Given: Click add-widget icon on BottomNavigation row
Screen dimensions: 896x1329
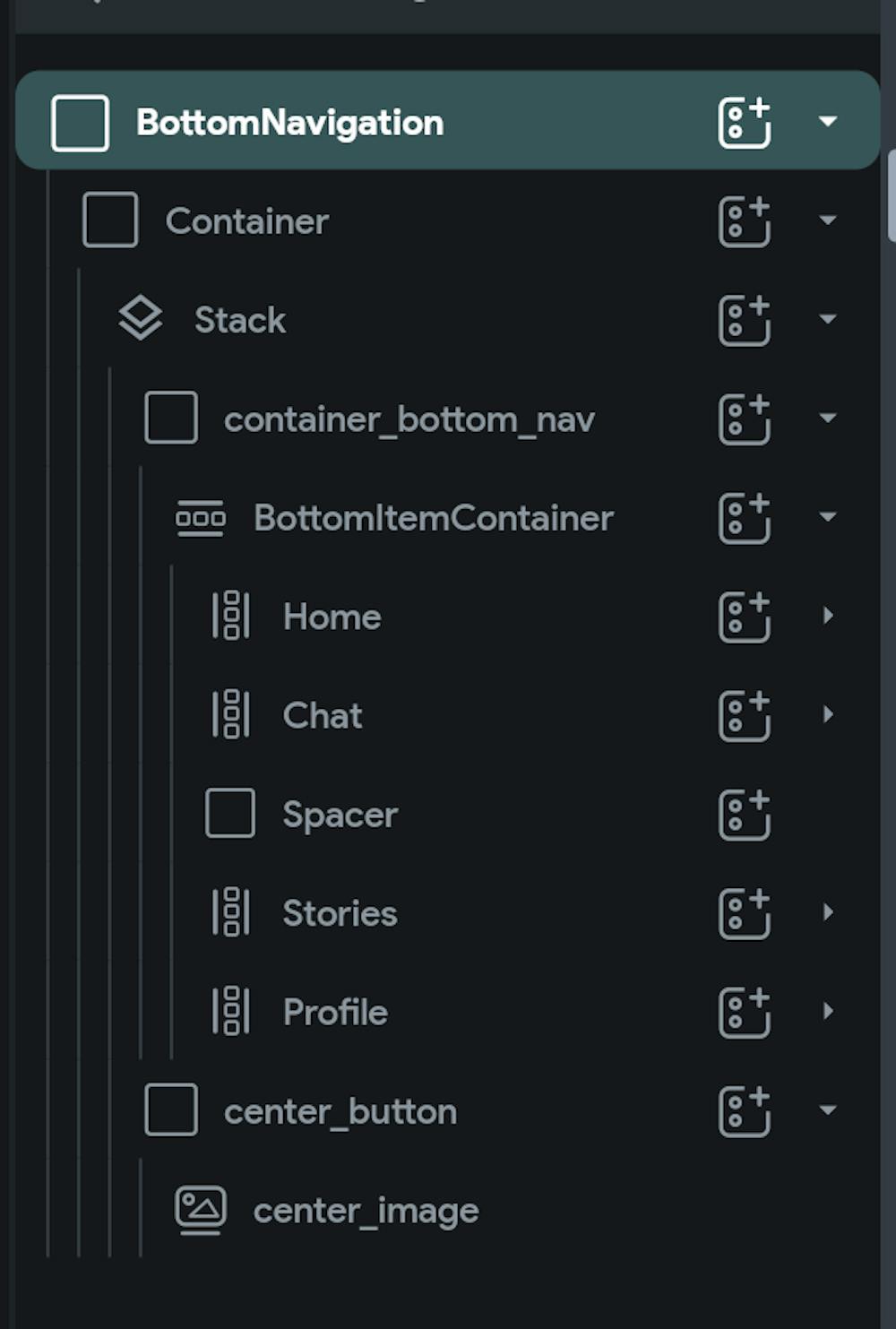Looking at the screenshot, I should click(744, 123).
